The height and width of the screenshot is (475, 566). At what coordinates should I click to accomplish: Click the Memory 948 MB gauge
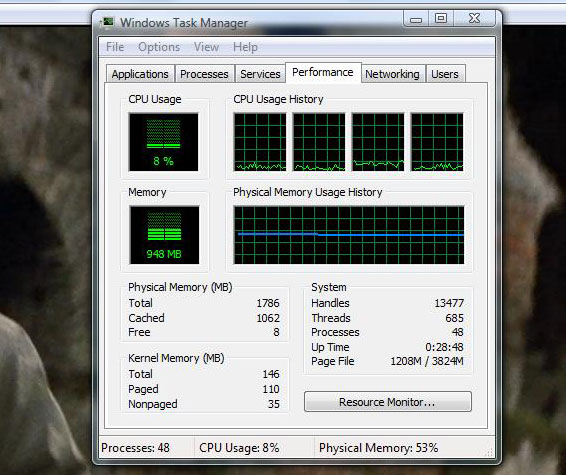pos(164,235)
